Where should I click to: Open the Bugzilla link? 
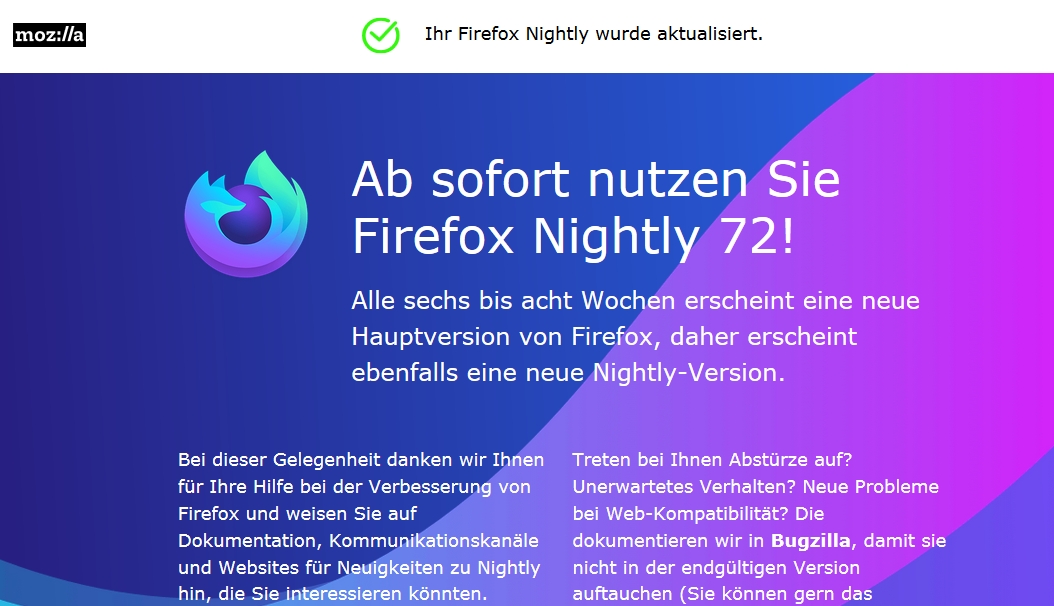point(811,541)
